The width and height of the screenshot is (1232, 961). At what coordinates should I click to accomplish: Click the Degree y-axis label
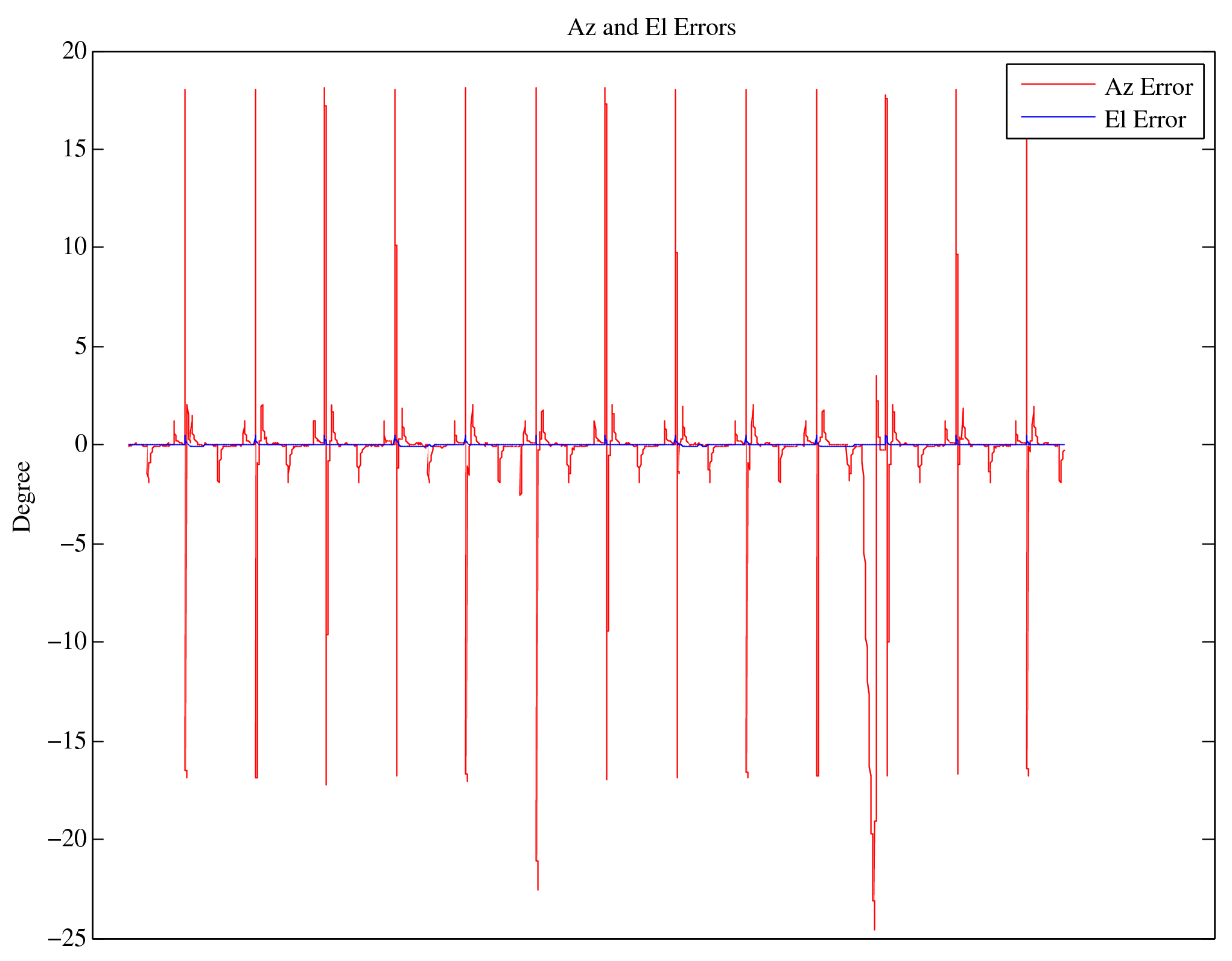point(22,496)
